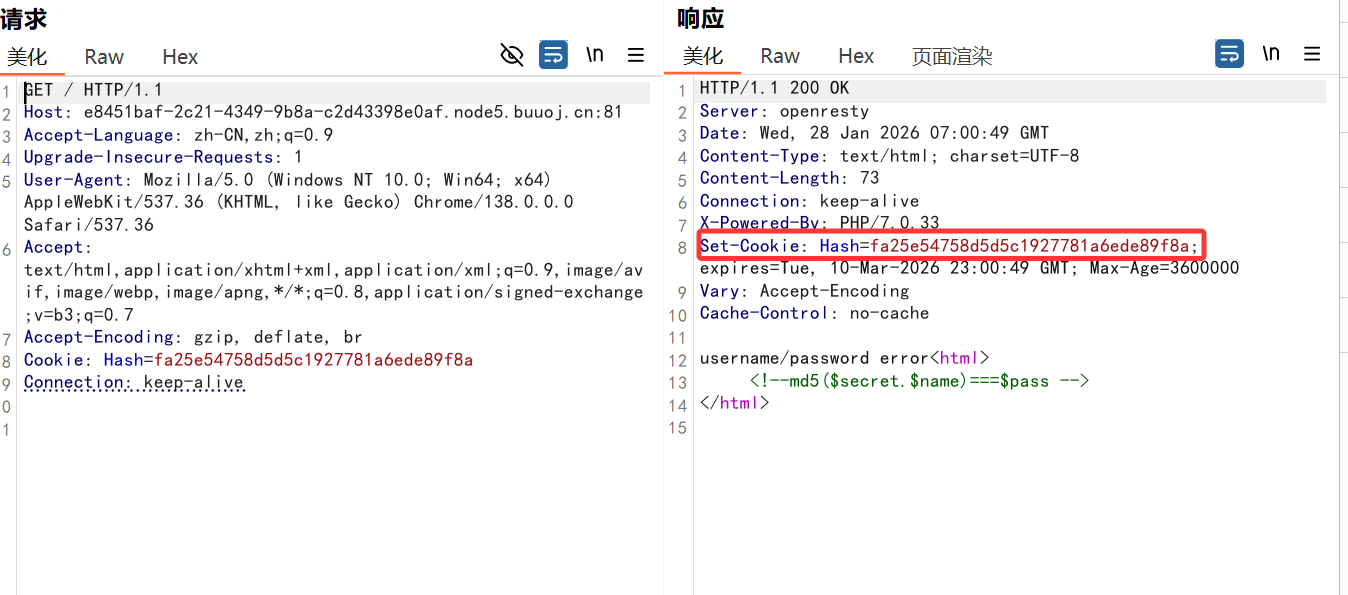Open request panel hamburger options menu
The height and width of the screenshot is (595, 1348).
tap(636, 55)
